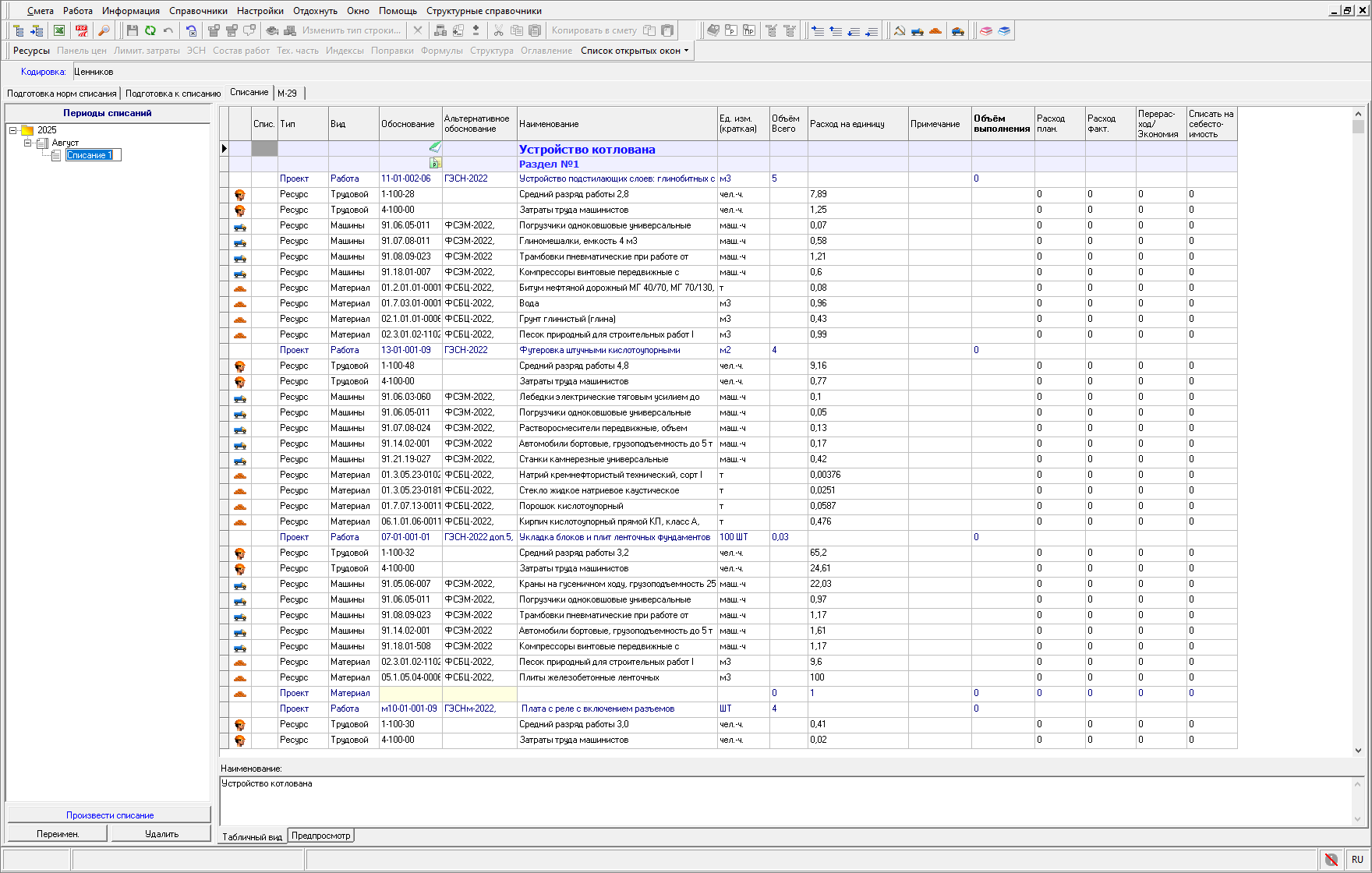The height and width of the screenshot is (873, 1372).
Task: Open the Справочники menu
Action: click(x=198, y=11)
